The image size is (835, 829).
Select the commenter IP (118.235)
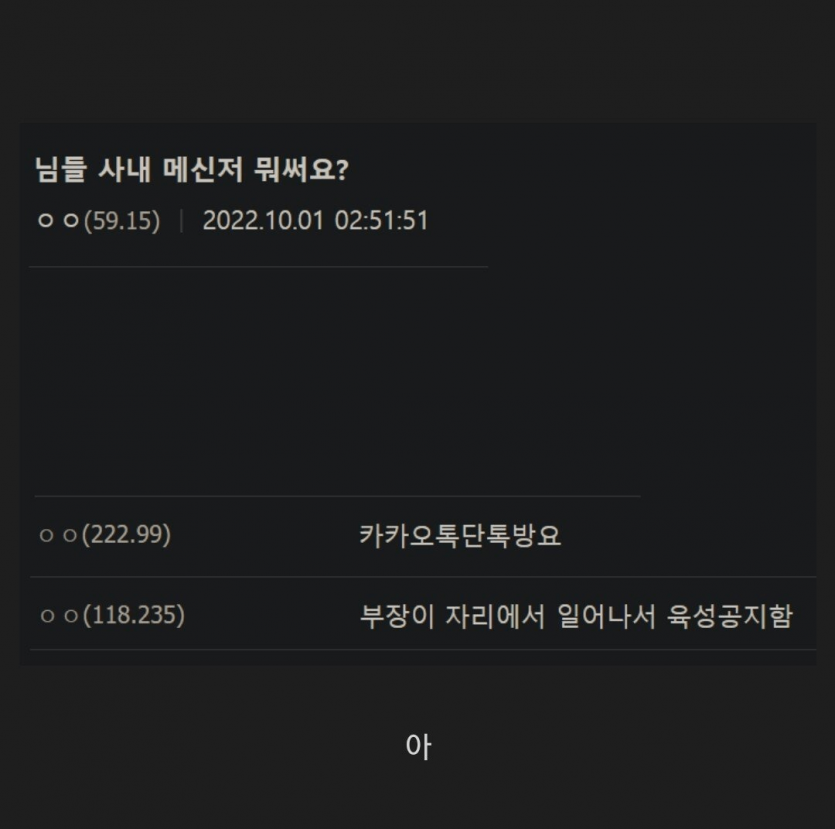point(134,615)
